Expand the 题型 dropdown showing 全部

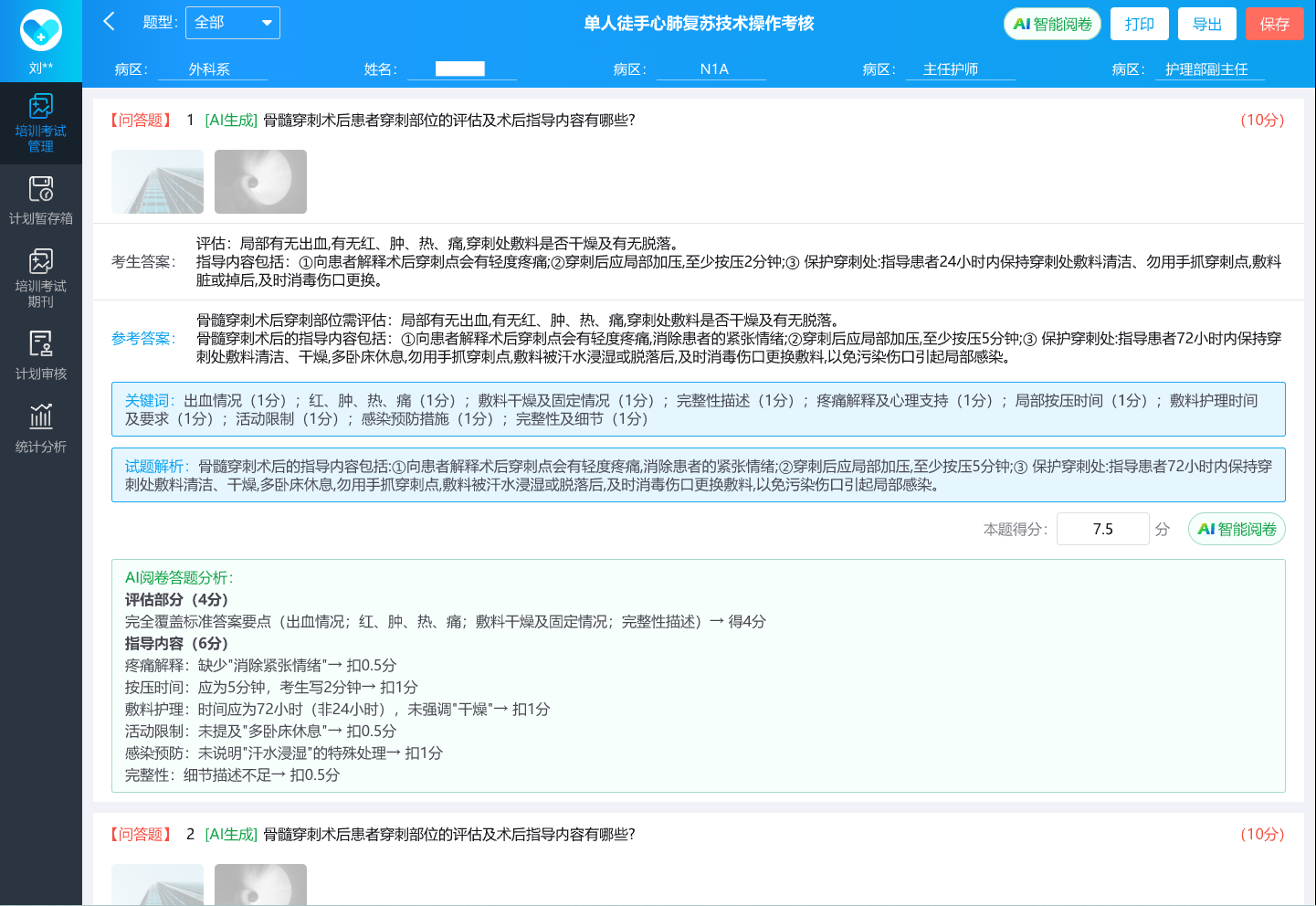tap(233, 23)
